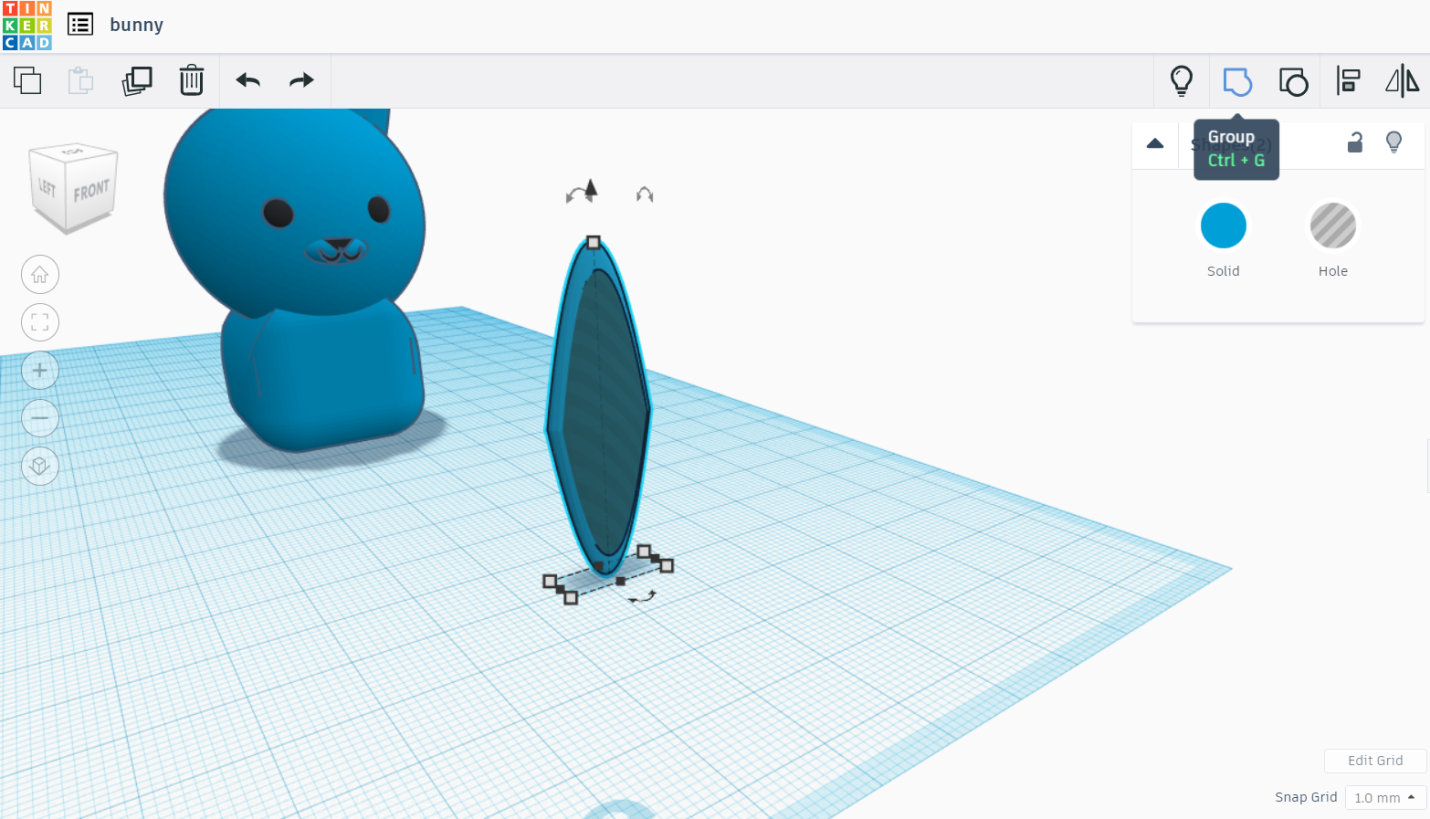
Task: Open the Align tool
Action: click(x=1348, y=81)
